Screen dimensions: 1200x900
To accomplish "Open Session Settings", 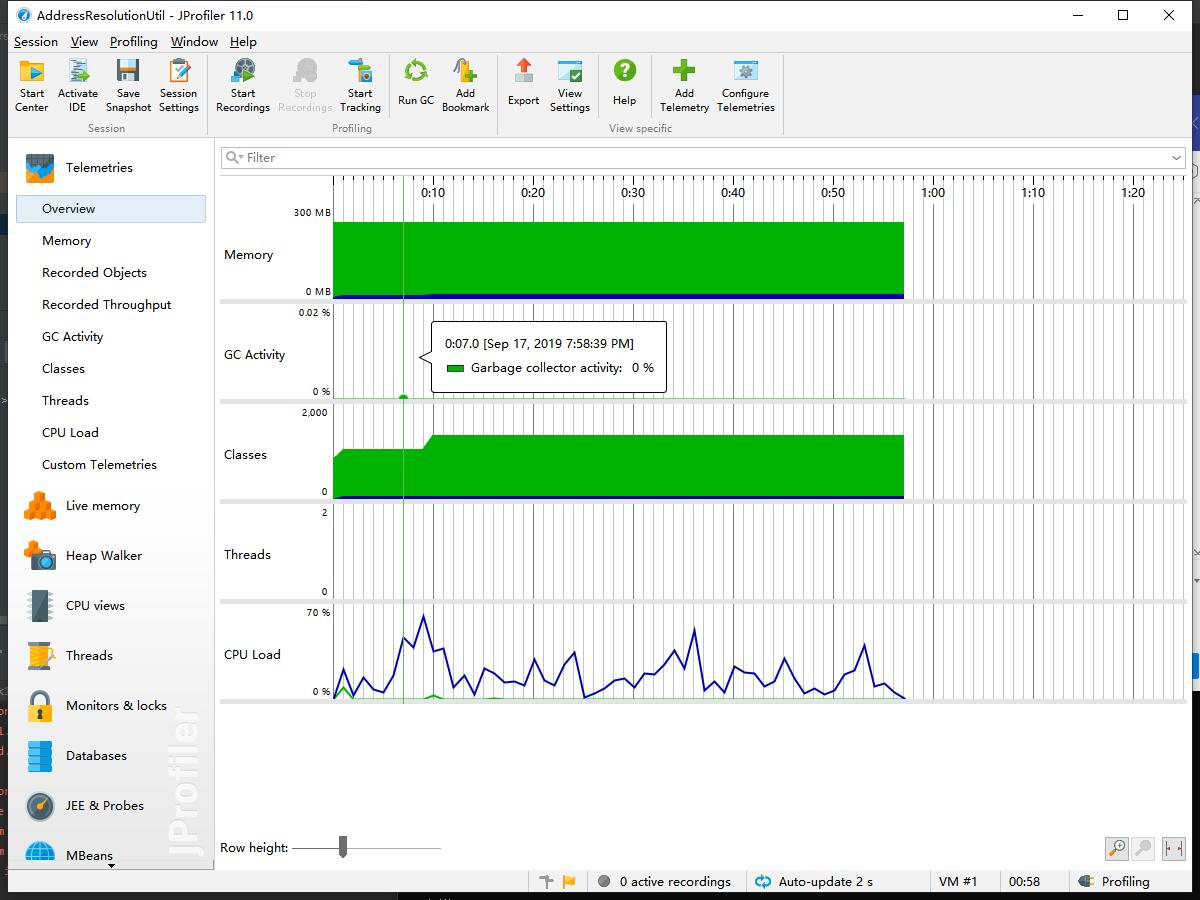I will coord(179,72).
